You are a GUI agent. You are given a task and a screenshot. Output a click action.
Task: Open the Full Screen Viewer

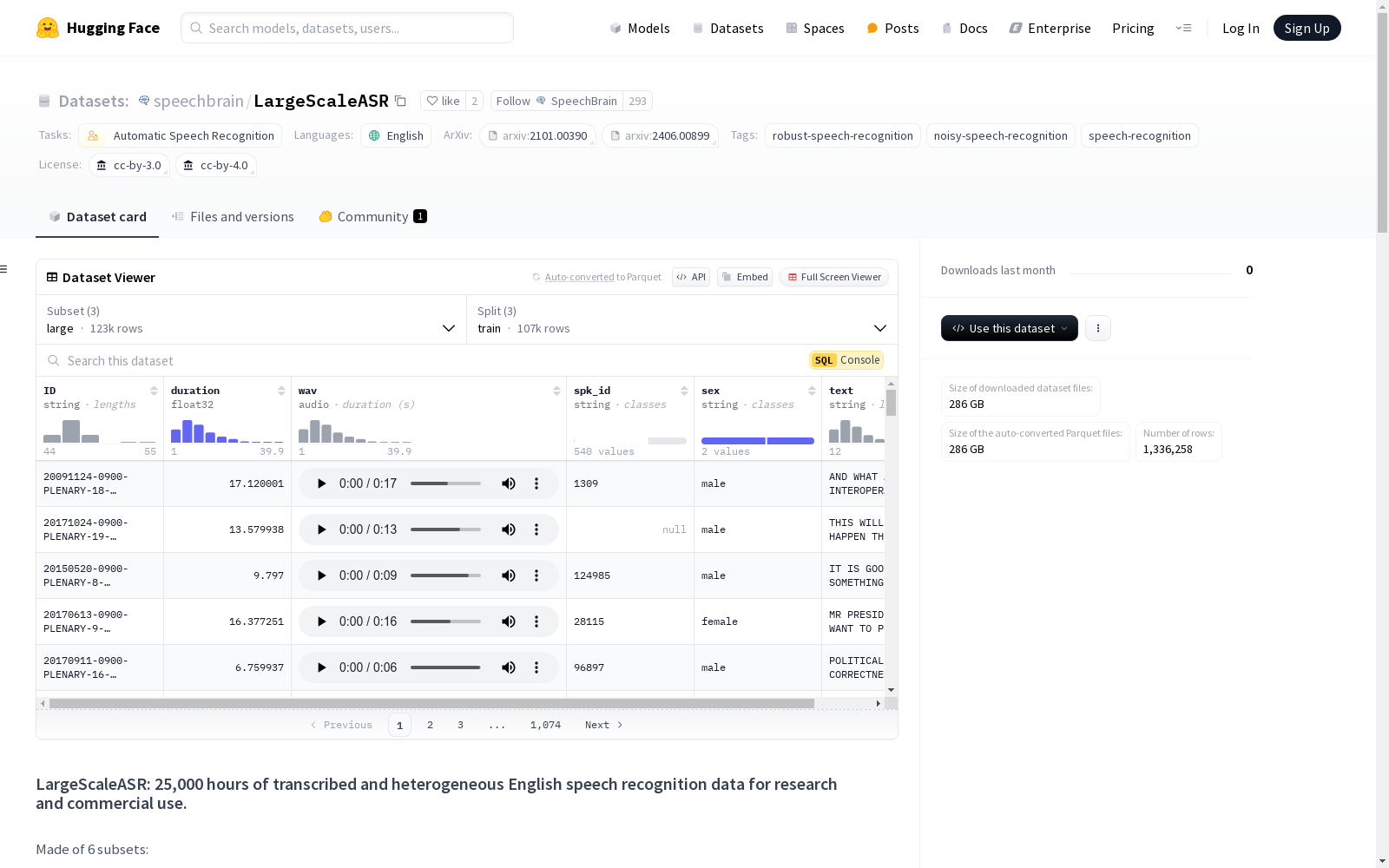point(834,277)
